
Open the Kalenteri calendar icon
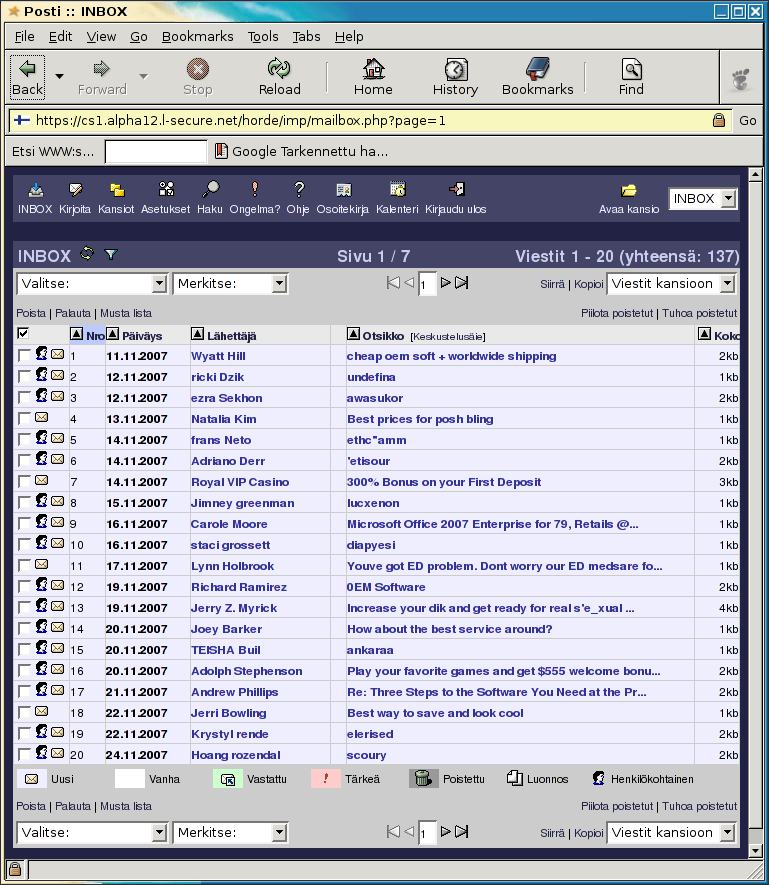(x=397, y=189)
